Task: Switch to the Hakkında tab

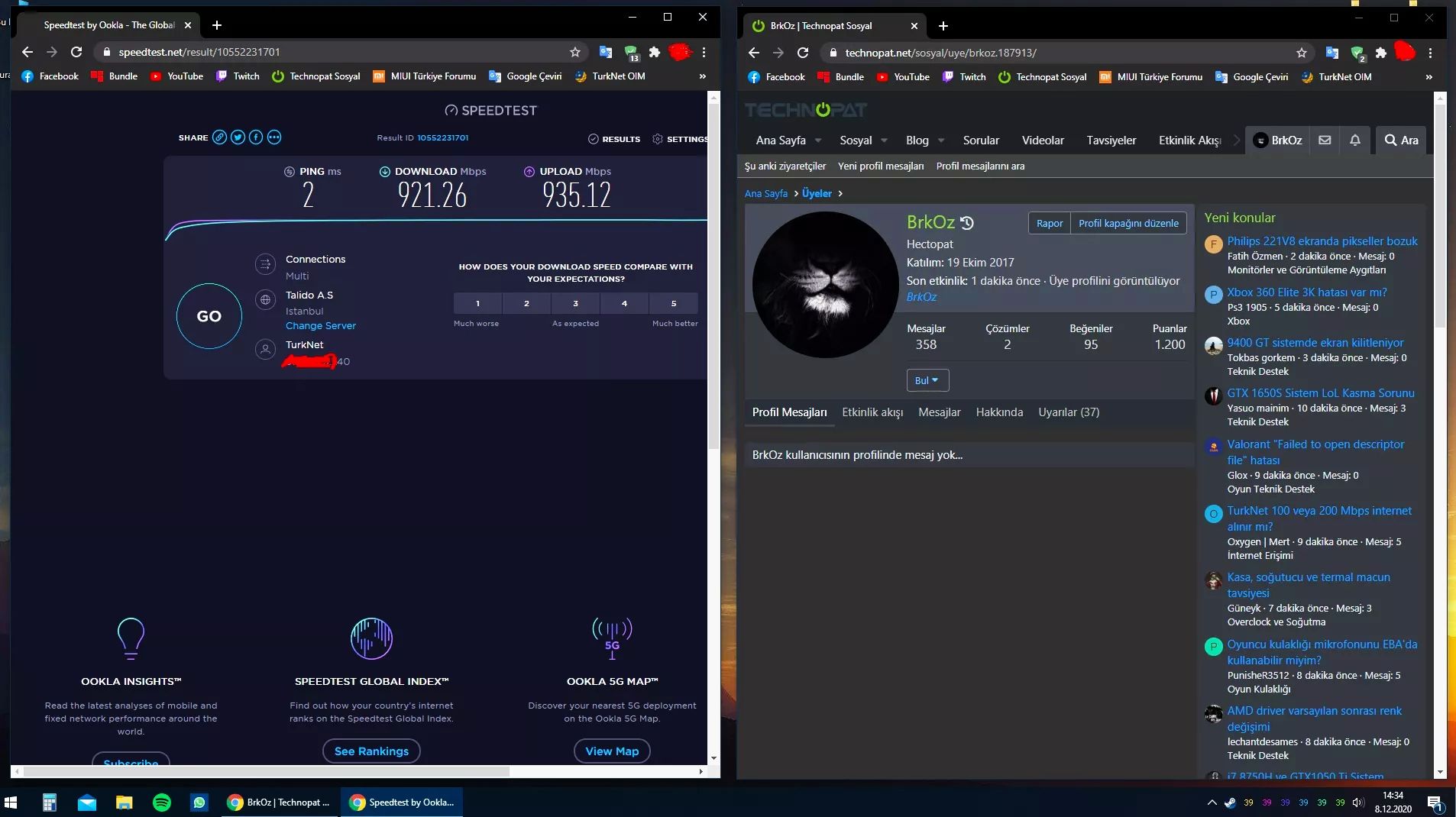Action: 999,412
